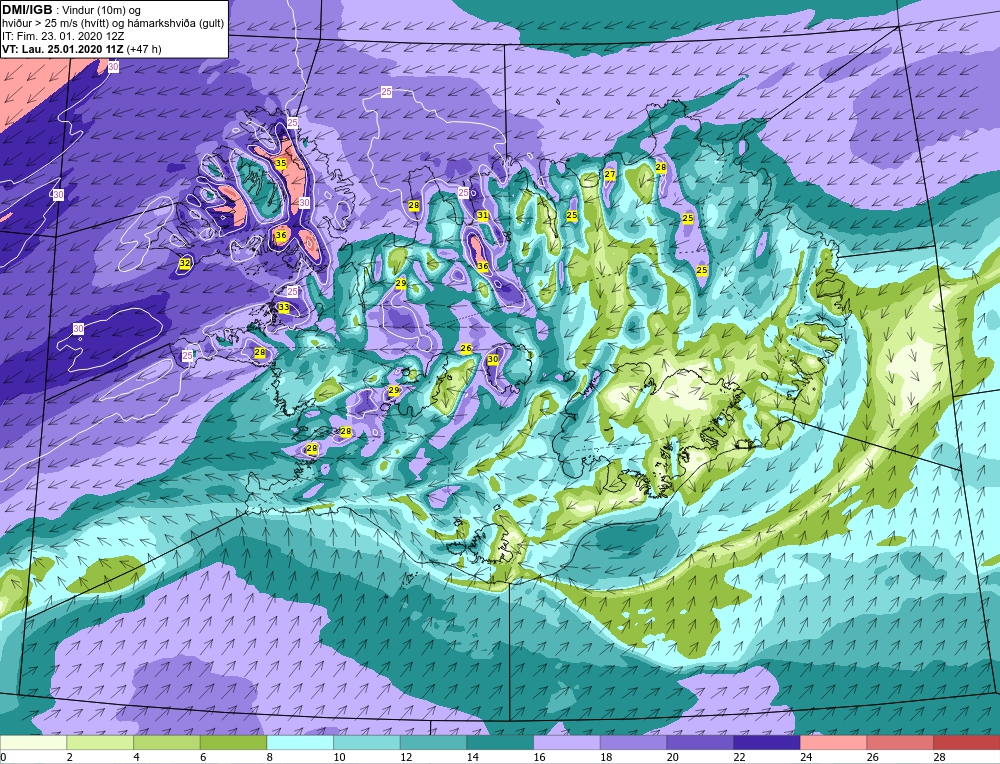The width and height of the screenshot is (1000, 764).
Task: Choose the olive green 6–8 legend swatch
Action: click(233, 742)
